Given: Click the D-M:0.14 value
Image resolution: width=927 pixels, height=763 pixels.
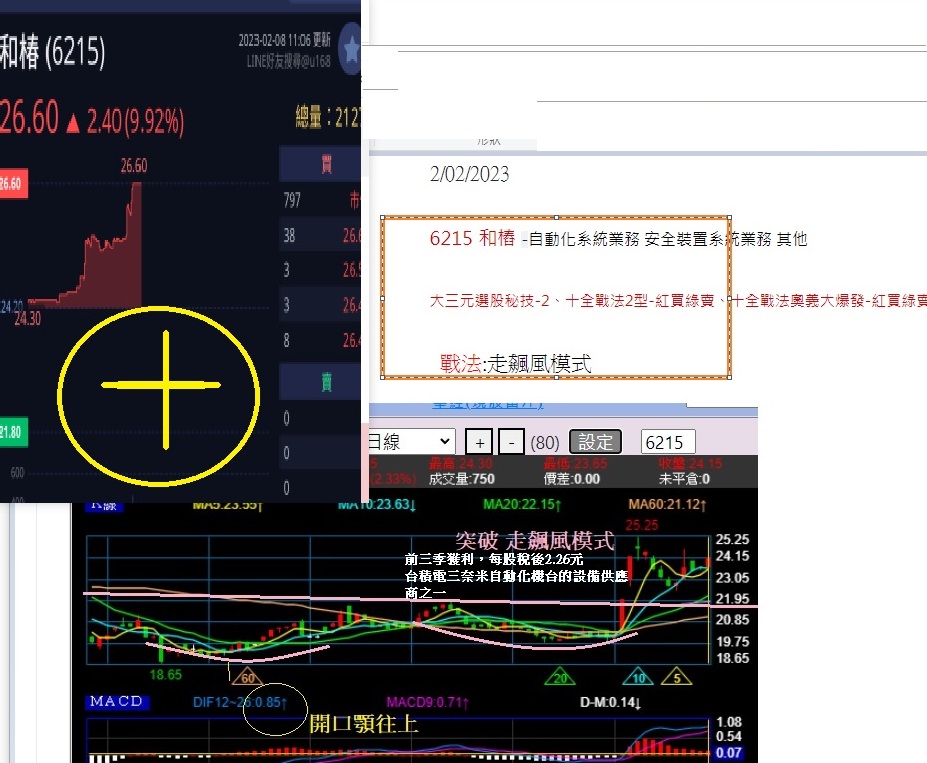Looking at the screenshot, I should [610, 702].
